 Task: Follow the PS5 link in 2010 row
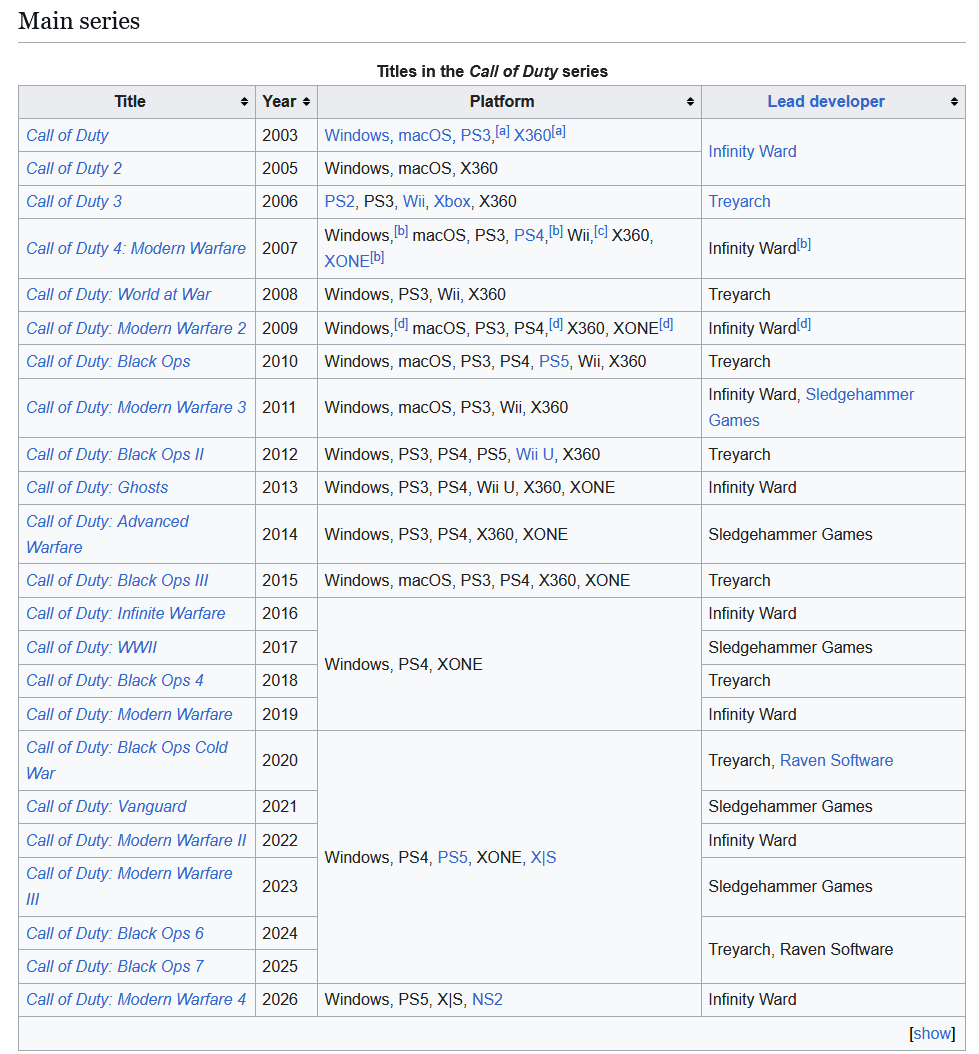click(x=554, y=361)
